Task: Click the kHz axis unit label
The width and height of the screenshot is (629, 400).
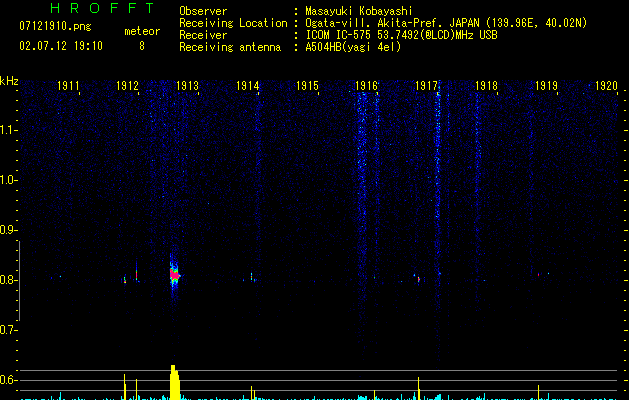Action: pos(9,81)
